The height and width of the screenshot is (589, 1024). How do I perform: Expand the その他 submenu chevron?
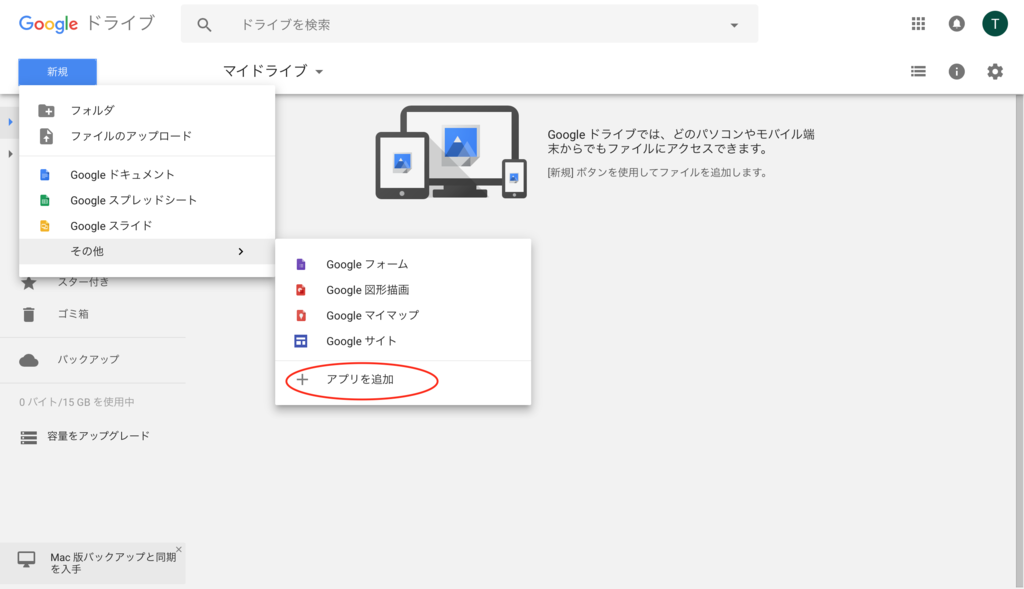(x=240, y=251)
